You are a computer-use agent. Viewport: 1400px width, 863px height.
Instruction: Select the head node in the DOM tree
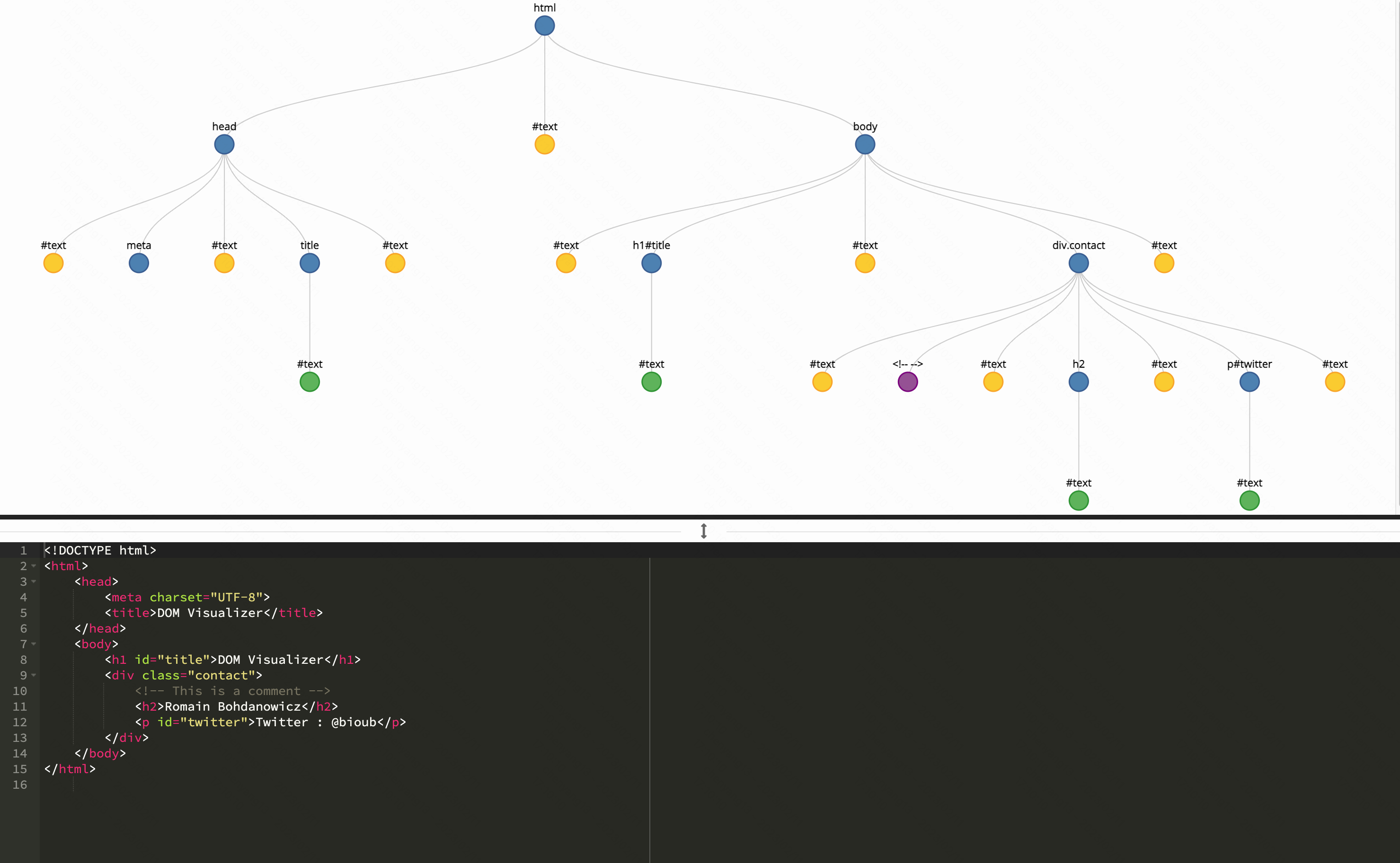223,144
